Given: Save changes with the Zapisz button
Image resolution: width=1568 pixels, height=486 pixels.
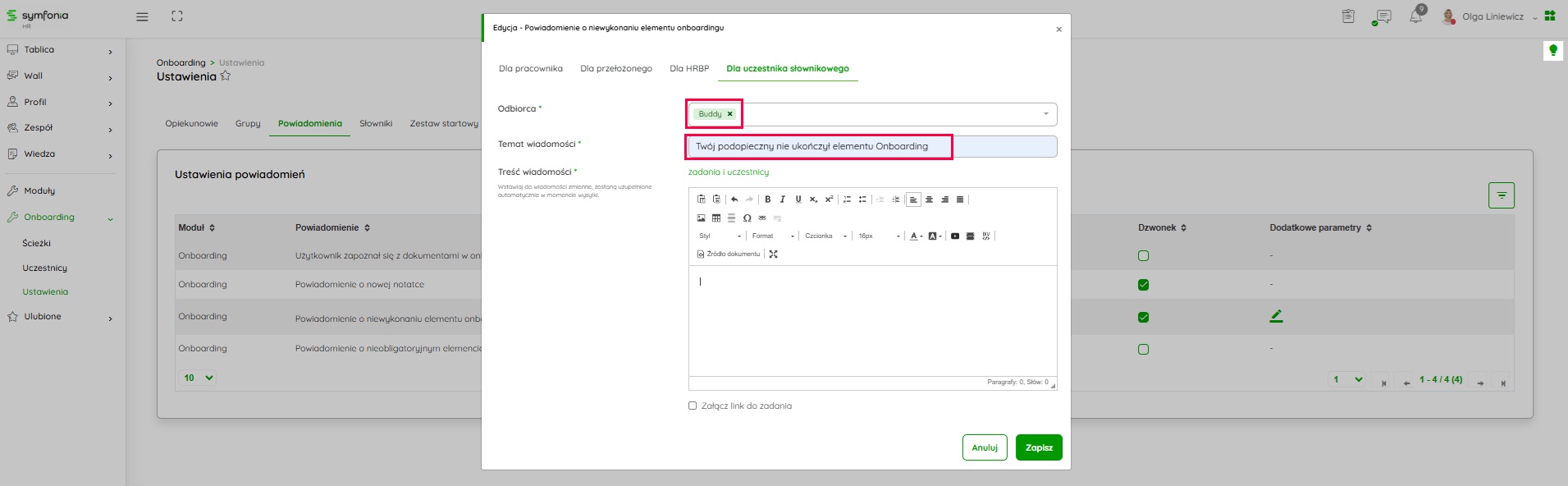Looking at the screenshot, I should tap(1038, 447).
